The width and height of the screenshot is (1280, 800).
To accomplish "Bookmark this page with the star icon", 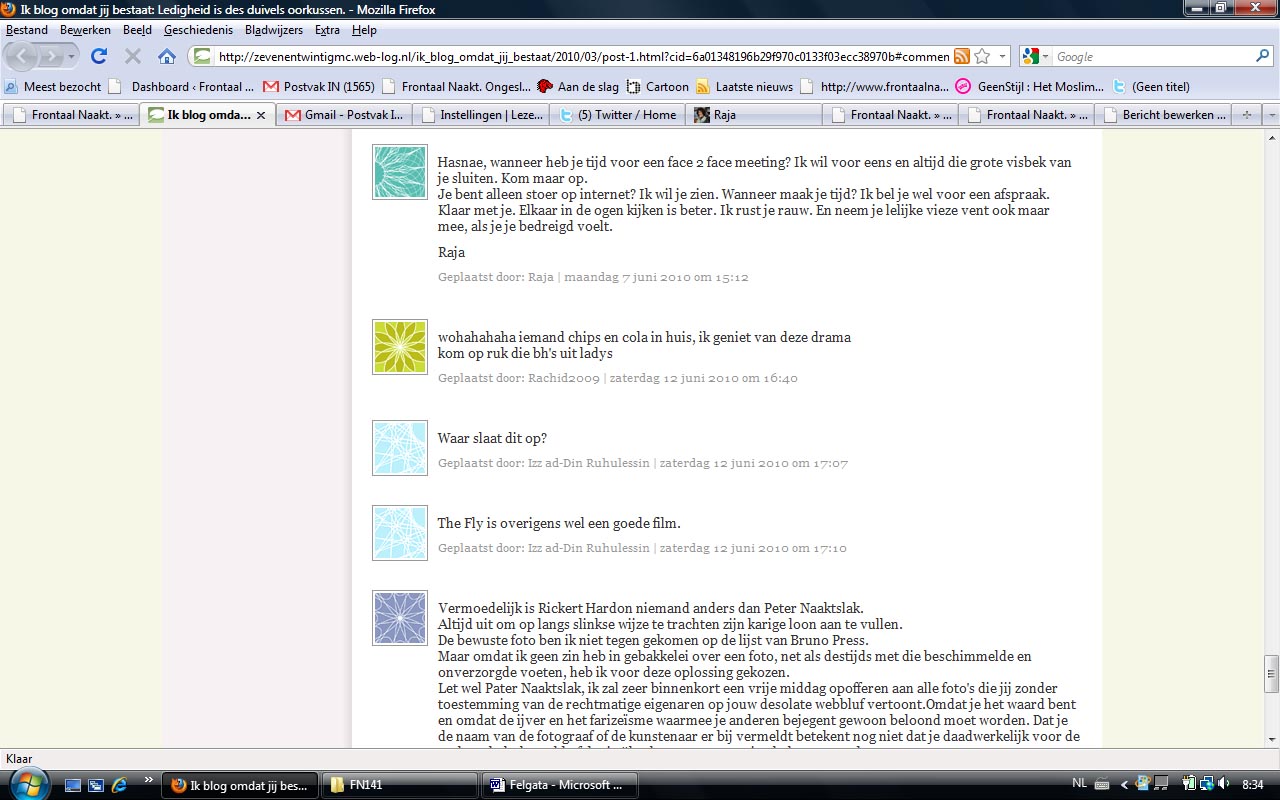I will pos(982,57).
